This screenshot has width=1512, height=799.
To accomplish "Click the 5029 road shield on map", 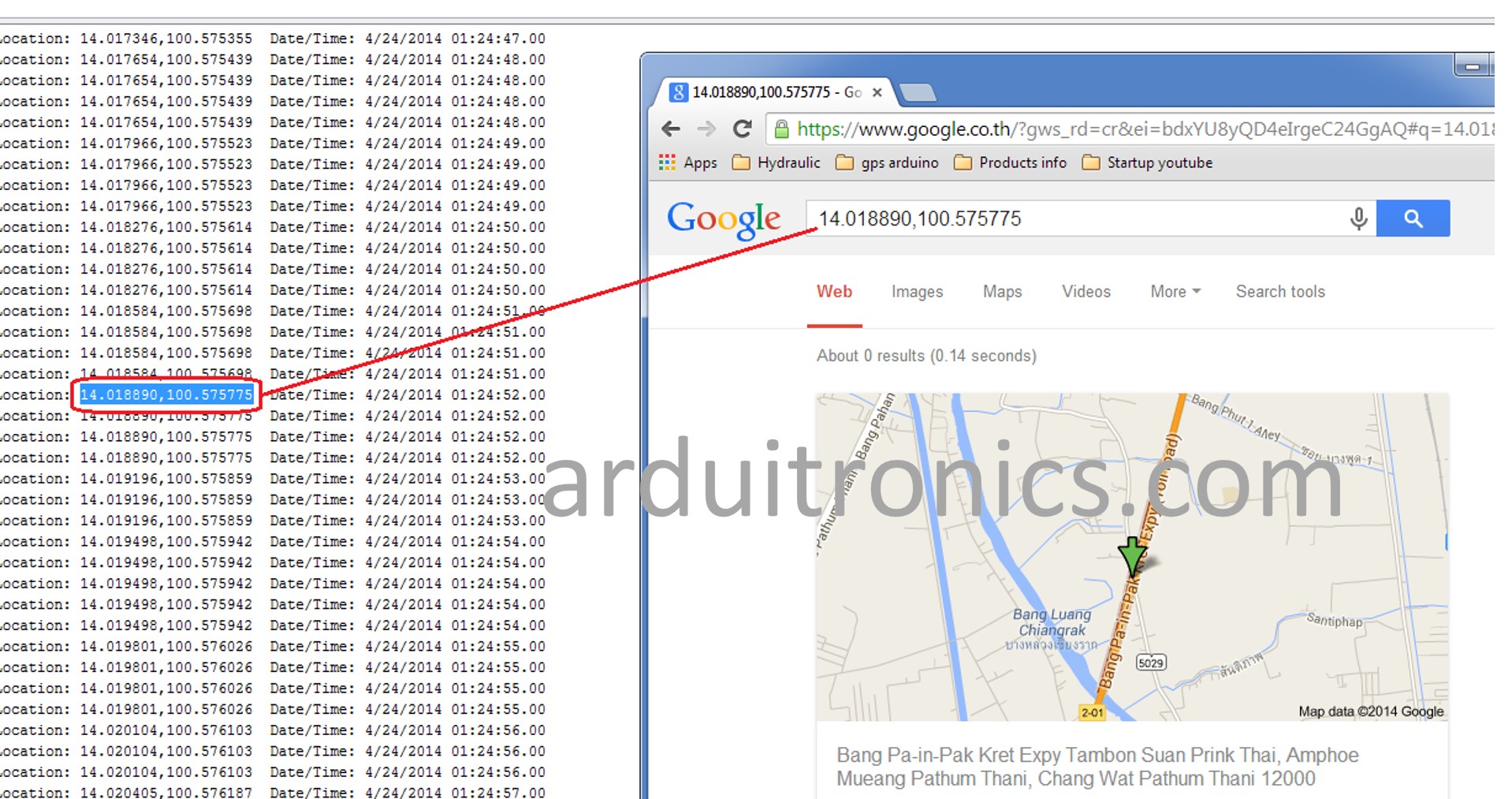I will click(1151, 663).
